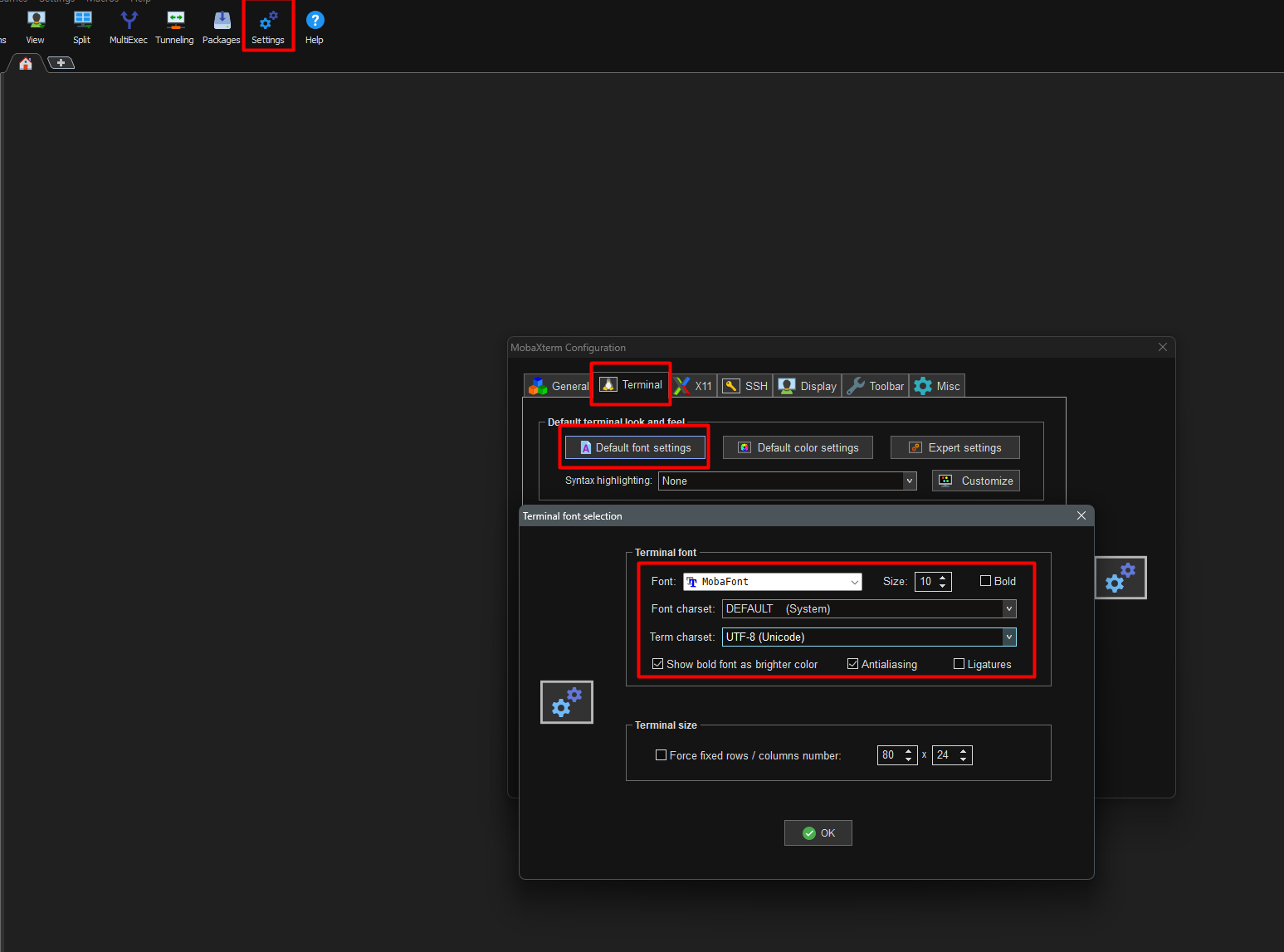Viewport: 1284px width, 952px height.
Task: Click Default font settings button
Action: tap(635, 447)
